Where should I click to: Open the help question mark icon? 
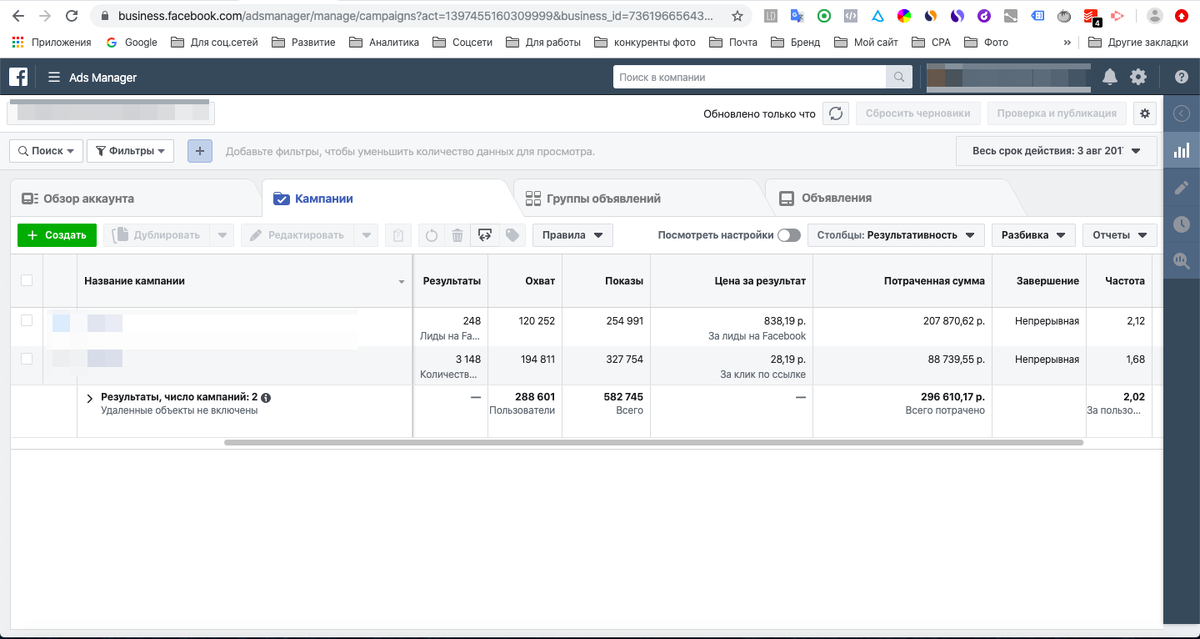pos(1181,77)
